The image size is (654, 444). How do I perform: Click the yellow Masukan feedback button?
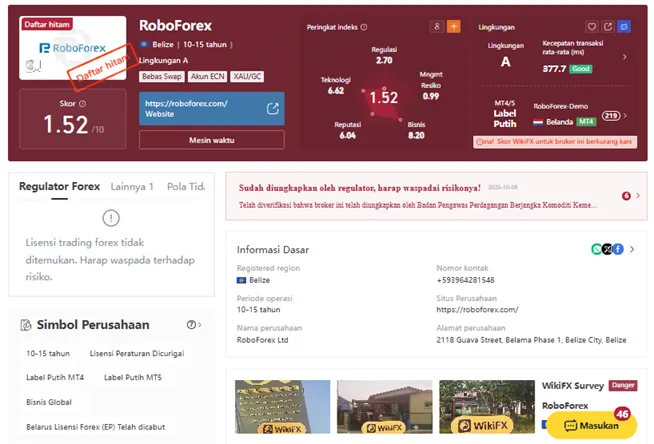point(591,426)
